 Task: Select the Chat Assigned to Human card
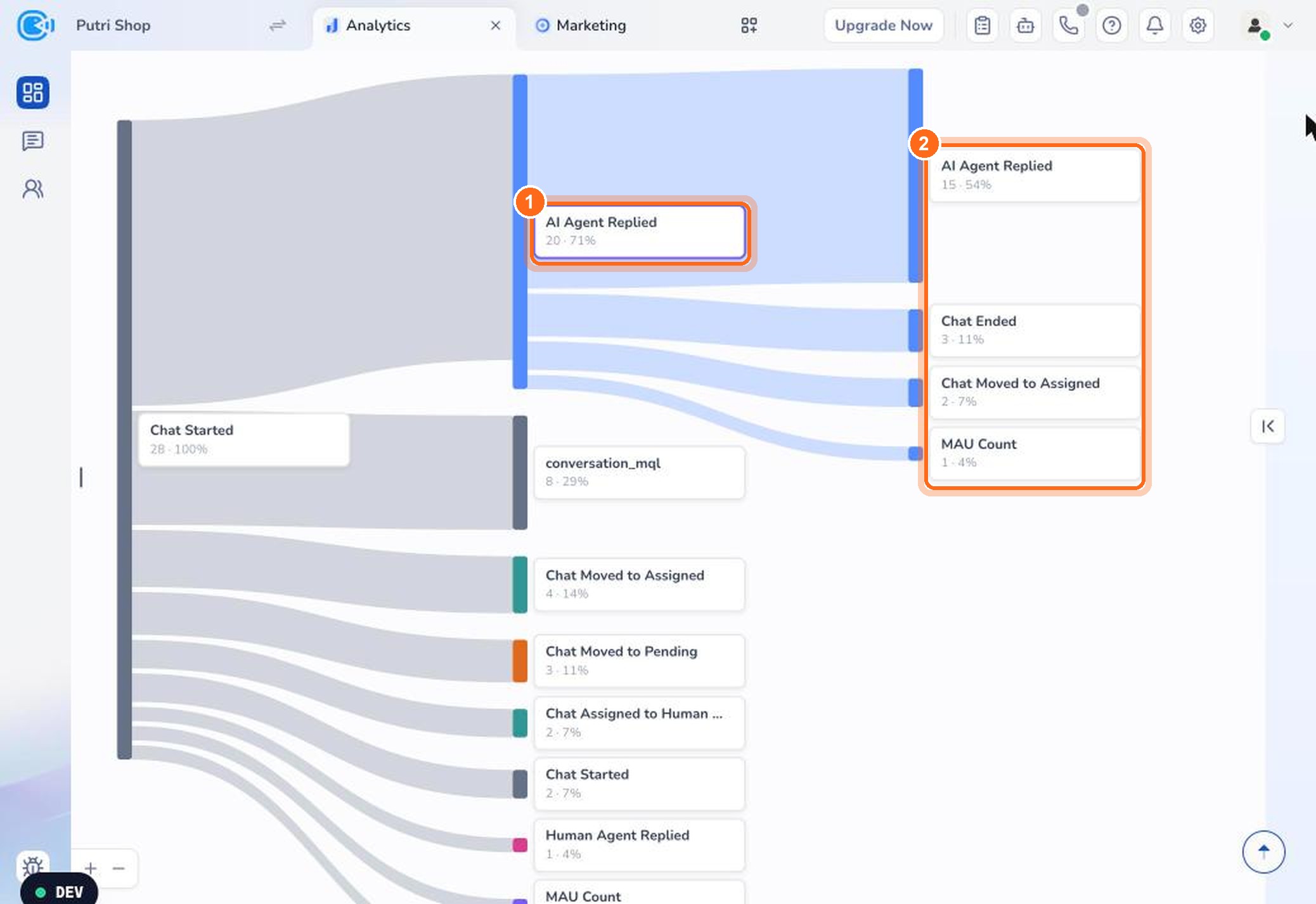point(640,723)
